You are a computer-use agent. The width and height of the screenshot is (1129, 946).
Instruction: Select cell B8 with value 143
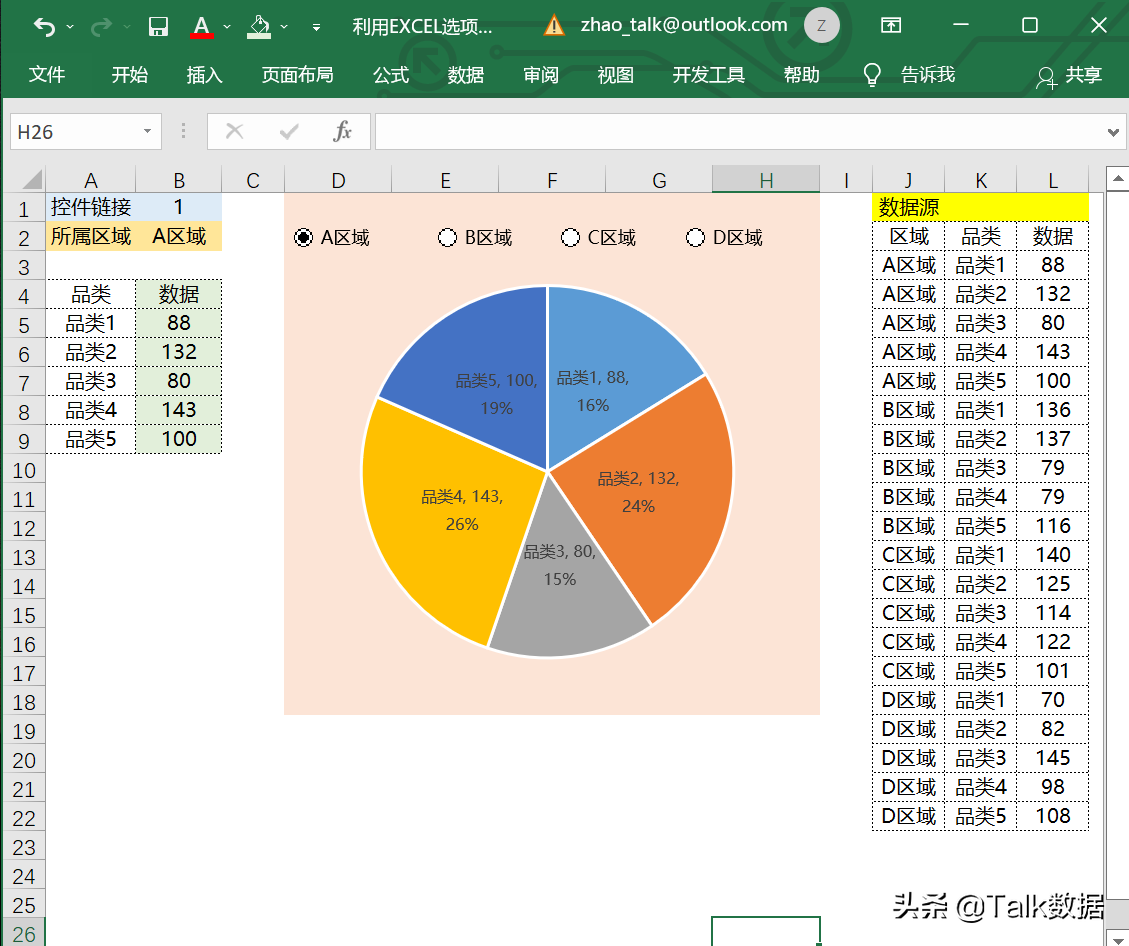(x=179, y=410)
